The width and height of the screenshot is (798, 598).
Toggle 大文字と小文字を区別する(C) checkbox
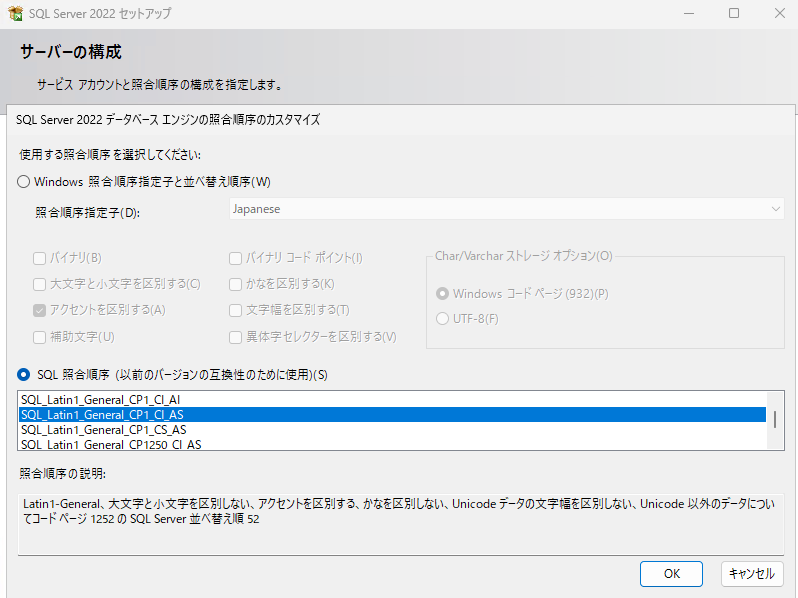[39, 284]
